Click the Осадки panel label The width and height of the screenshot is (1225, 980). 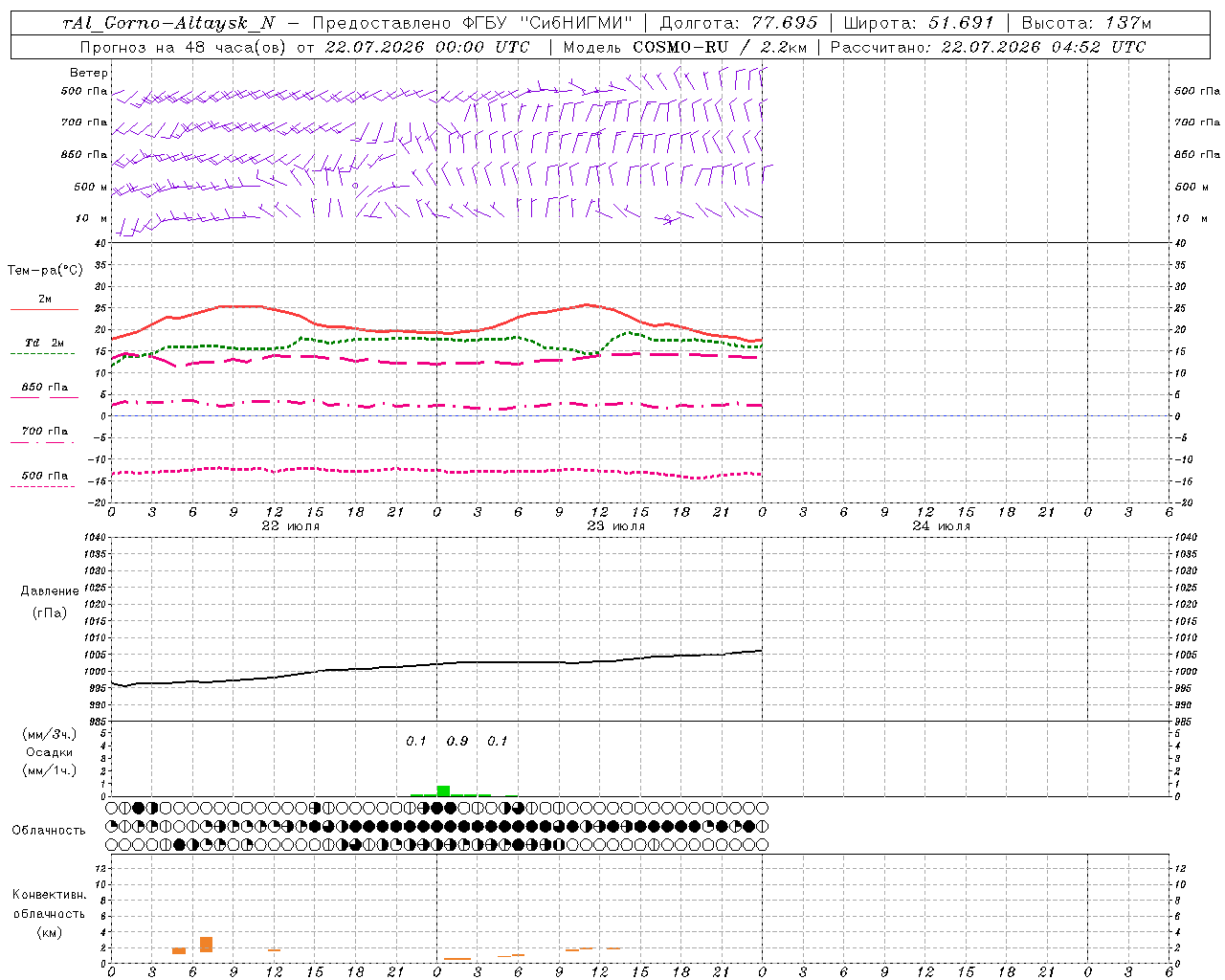50,752
